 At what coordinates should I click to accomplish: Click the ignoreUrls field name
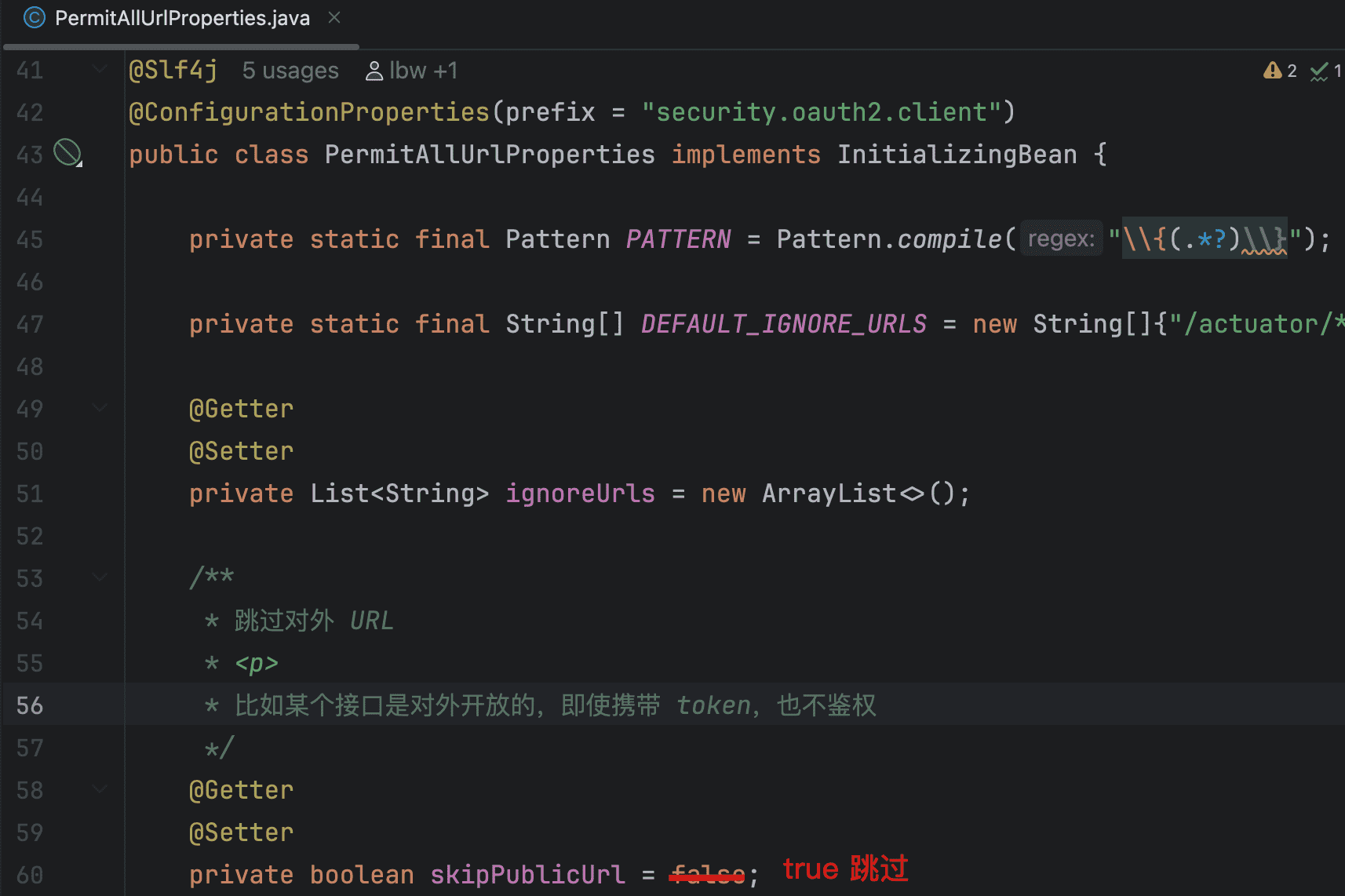click(580, 493)
